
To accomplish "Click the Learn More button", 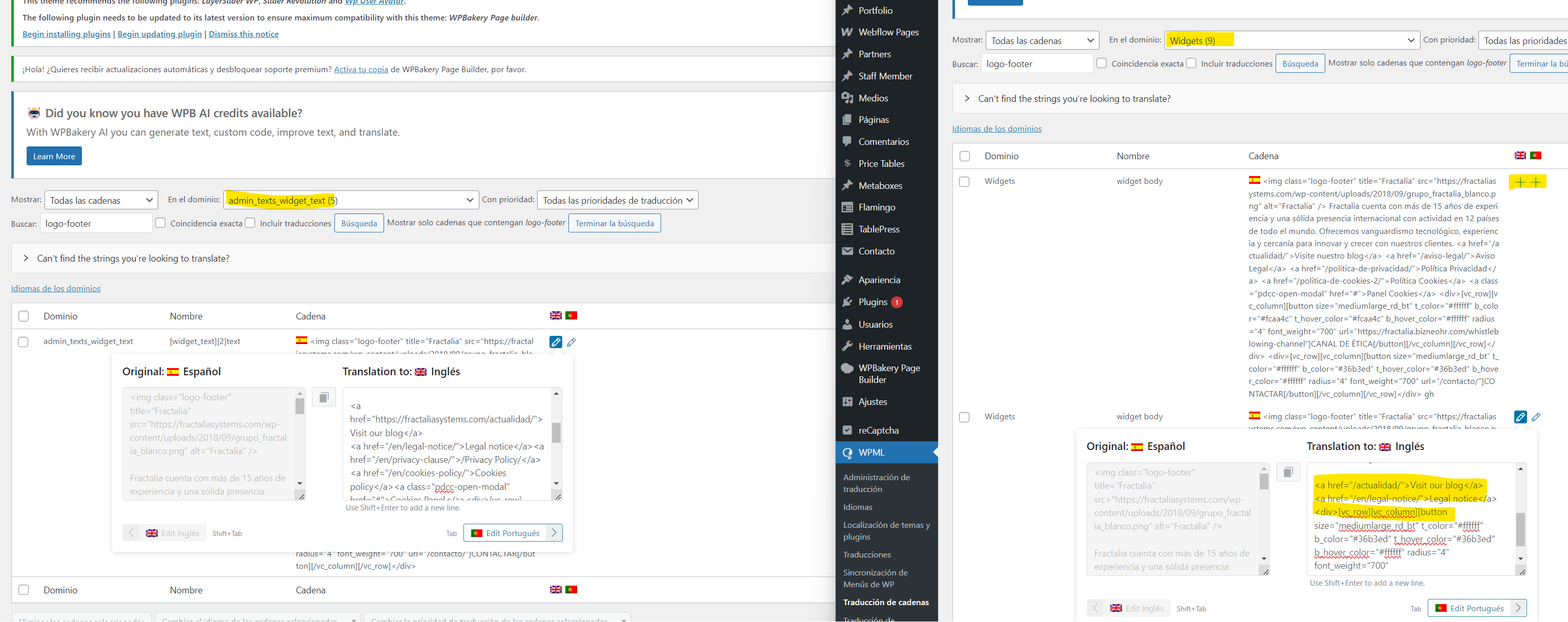I will click(54, 157).
